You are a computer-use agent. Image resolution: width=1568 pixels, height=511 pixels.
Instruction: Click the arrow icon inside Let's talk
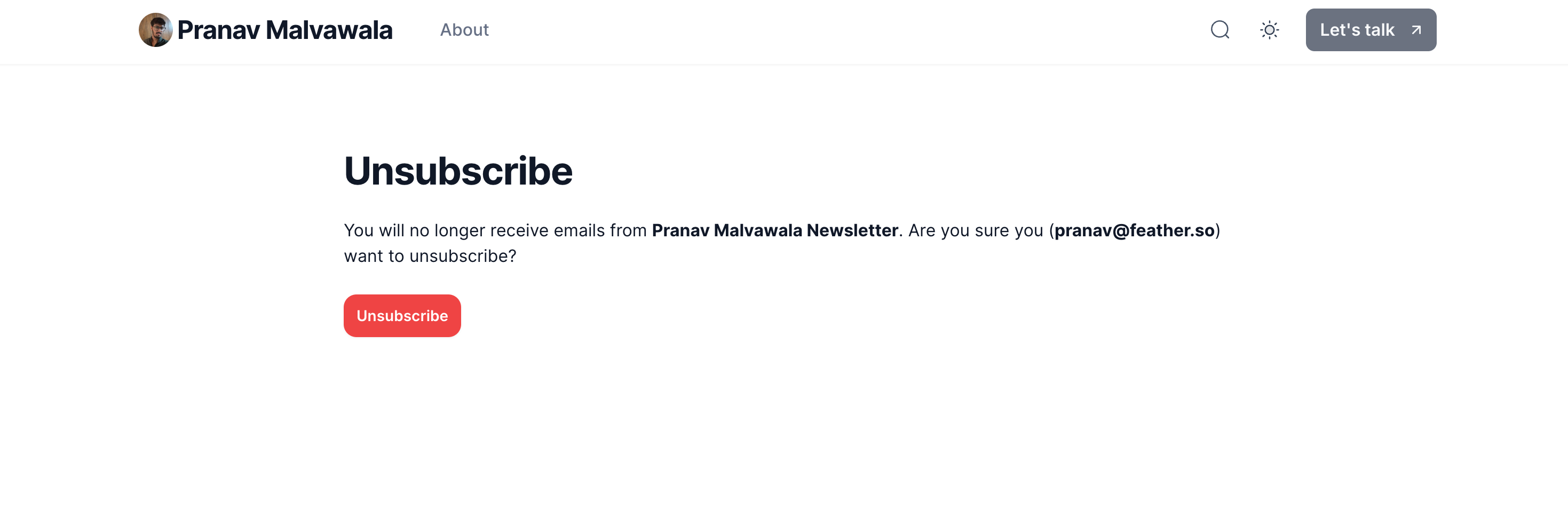1416,30
